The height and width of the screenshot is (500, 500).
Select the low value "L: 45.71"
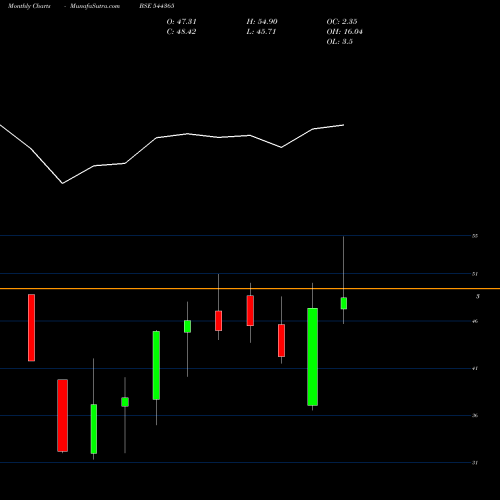pyautogui.click(x=261, y=32)
